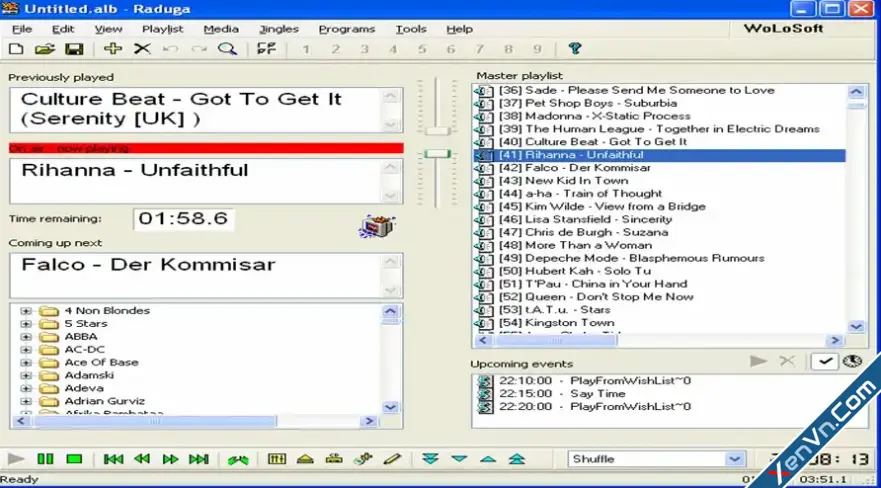Open Help using the question mark icon

(x=574, y=49)
